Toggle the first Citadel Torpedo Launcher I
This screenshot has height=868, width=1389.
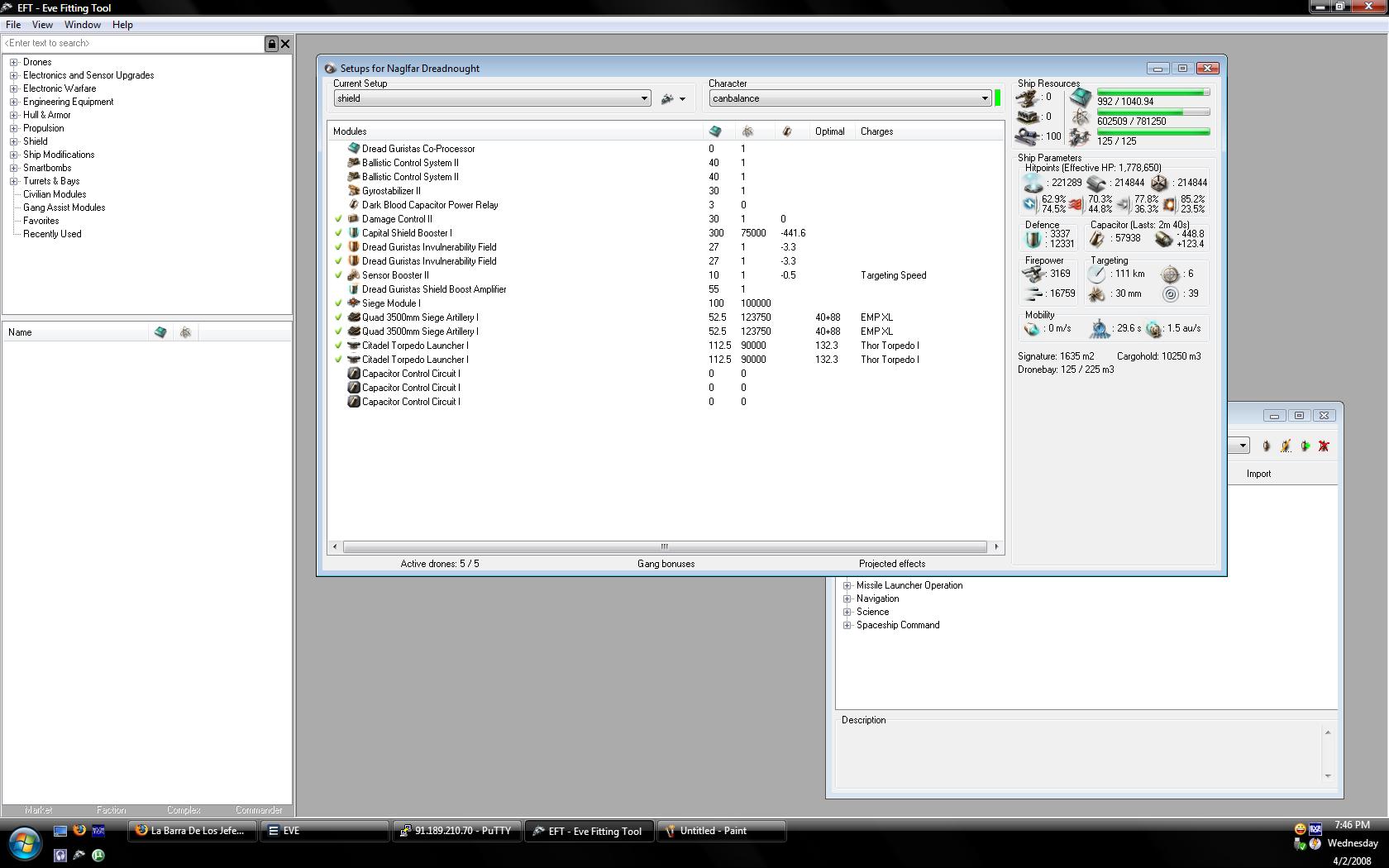pyautogui.click(x=338, y=346)
